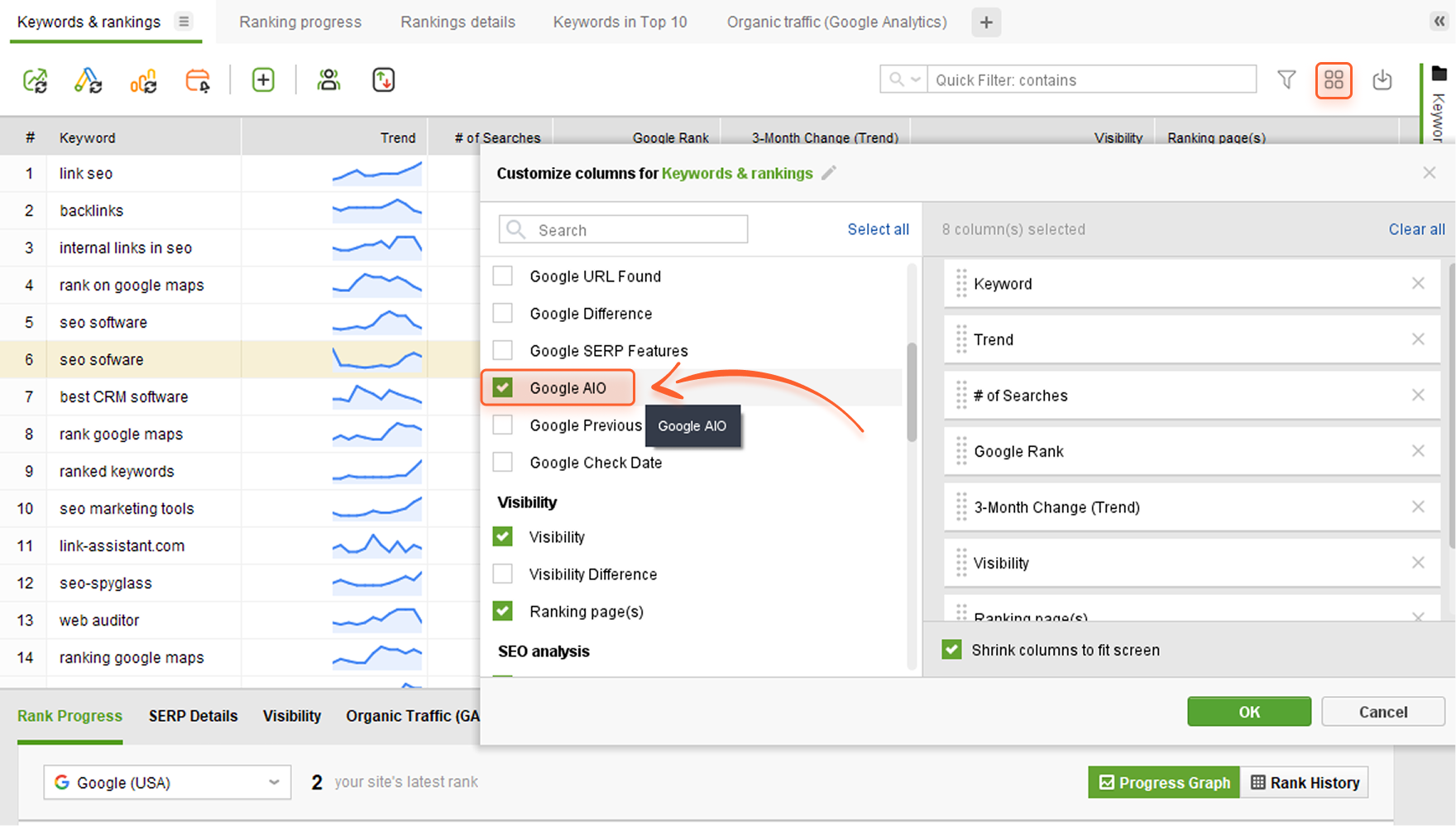Open the SERP Details tab
The width and height of the screenshot is (1456, 826).
click(193, 716)
